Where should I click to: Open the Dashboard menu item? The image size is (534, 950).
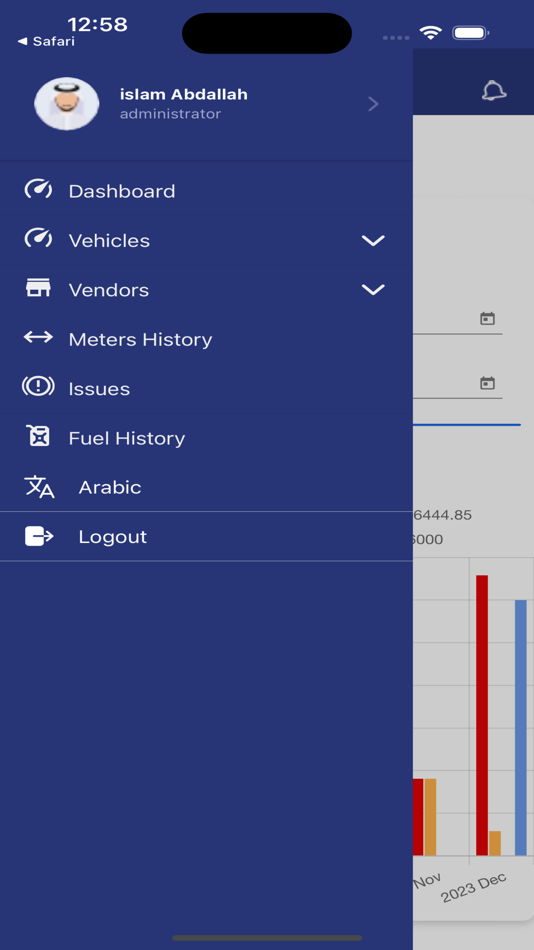206,191
